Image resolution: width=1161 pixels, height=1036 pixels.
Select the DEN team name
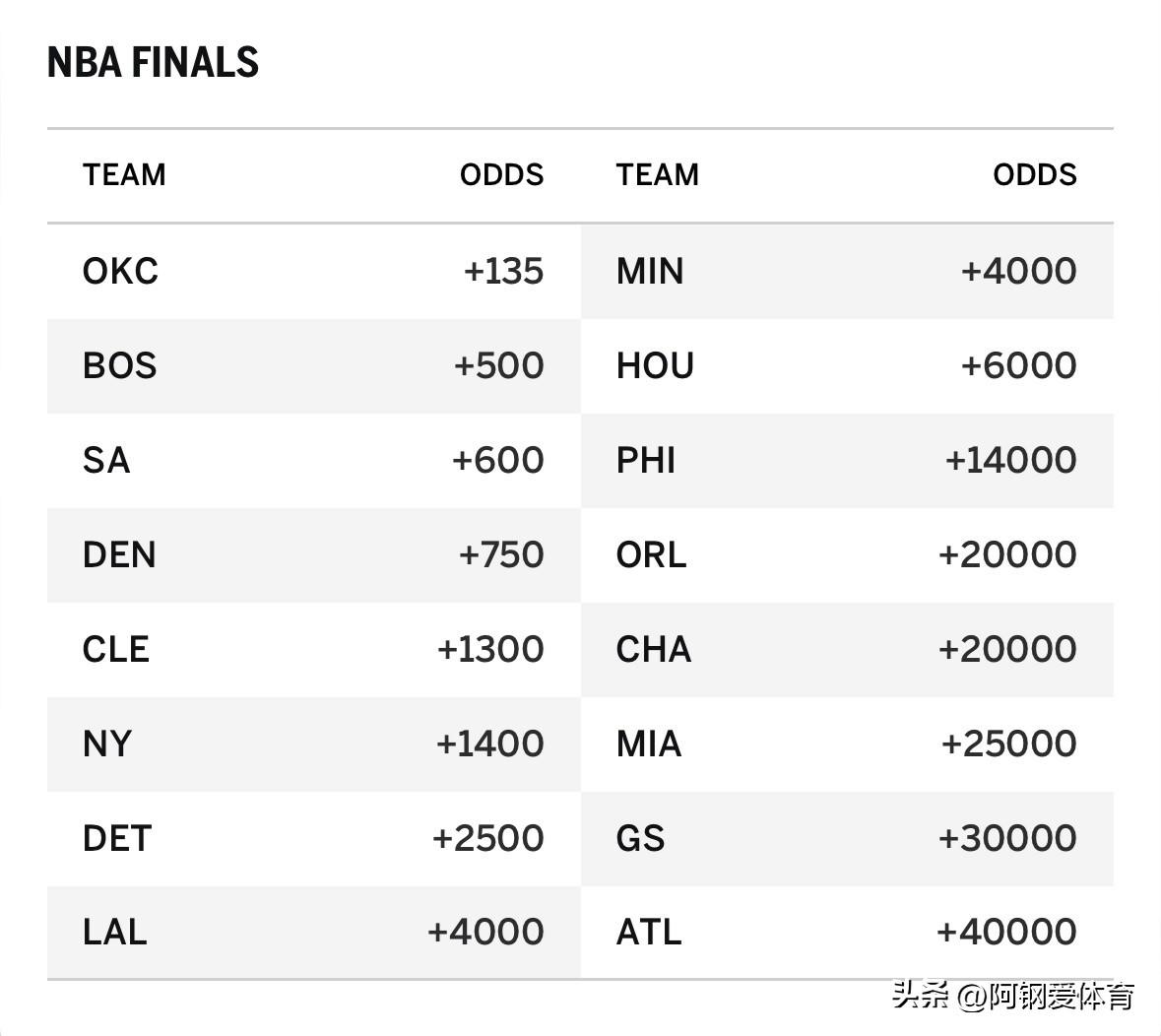coord(119,554)
